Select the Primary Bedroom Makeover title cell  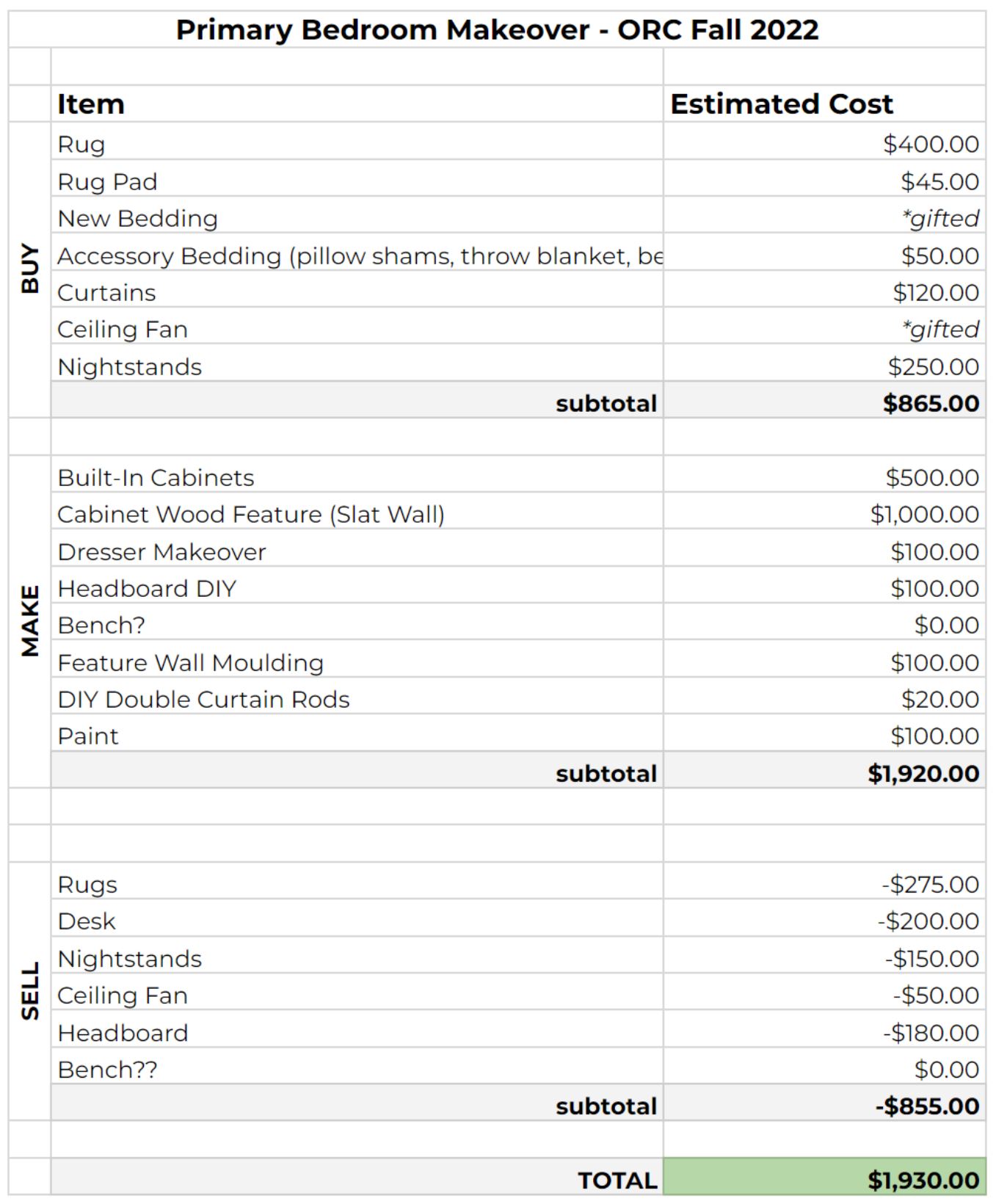pos(497,29)
